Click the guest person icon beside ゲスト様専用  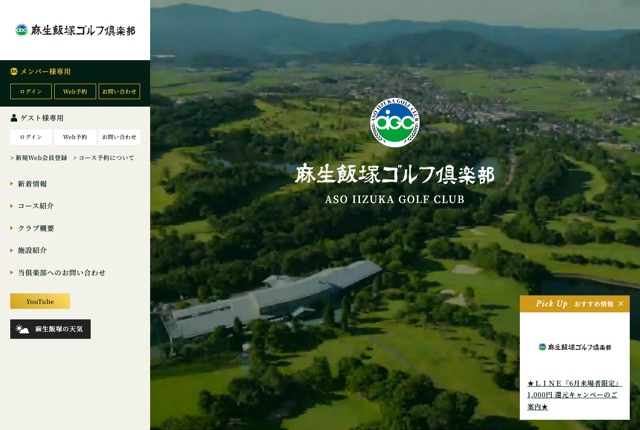tap(14, 118)
